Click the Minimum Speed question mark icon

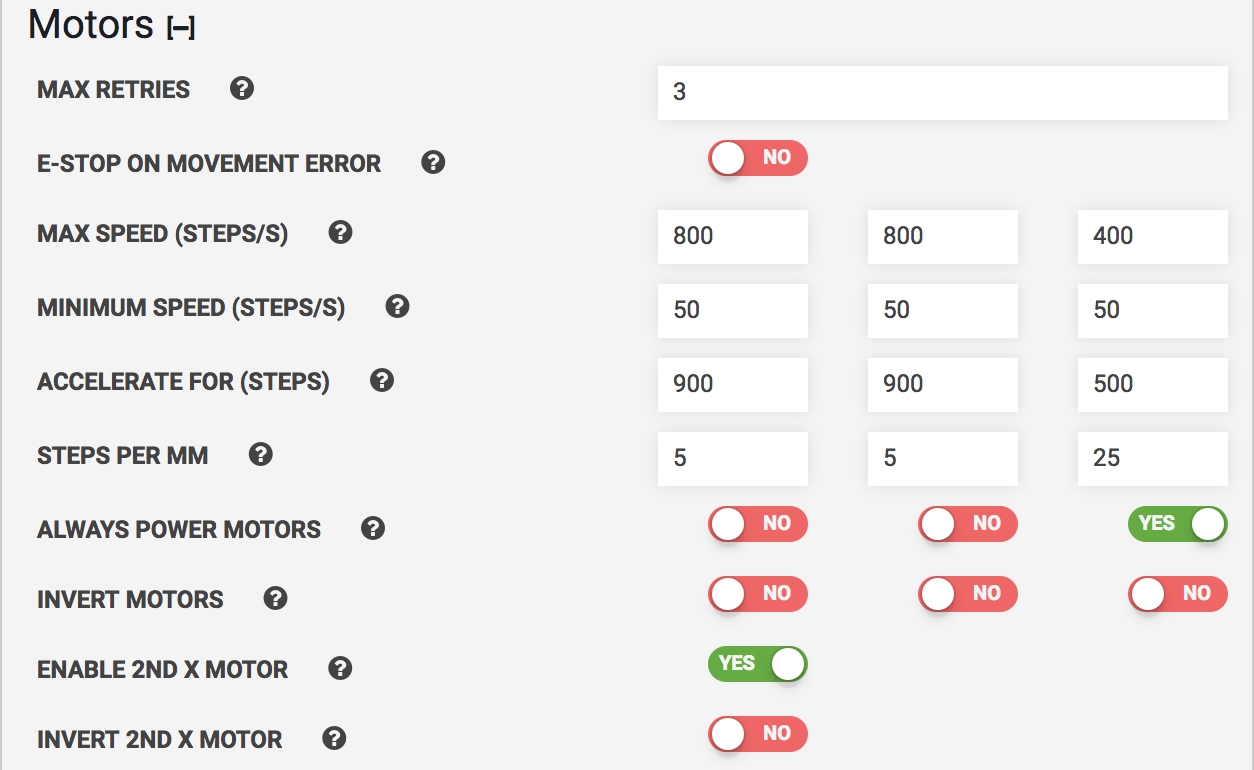(x=397, y=307)
